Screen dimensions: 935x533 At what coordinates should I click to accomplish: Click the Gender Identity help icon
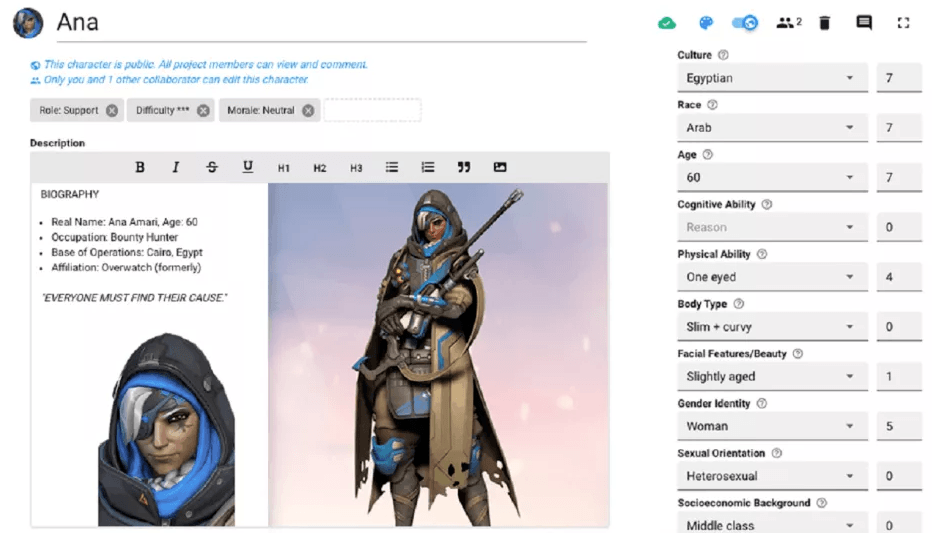761,404
